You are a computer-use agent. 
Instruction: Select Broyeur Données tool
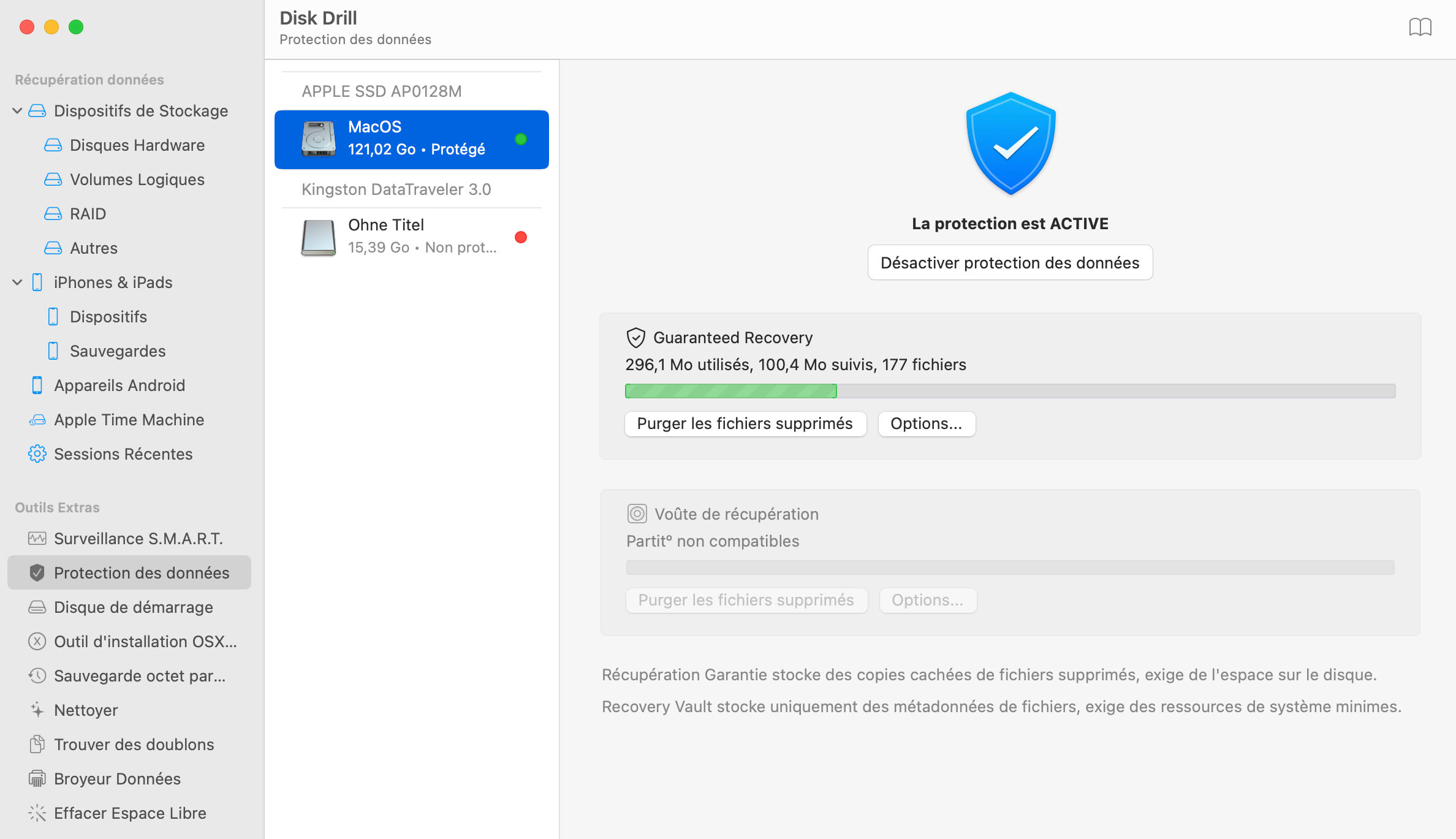click(118, 778)
